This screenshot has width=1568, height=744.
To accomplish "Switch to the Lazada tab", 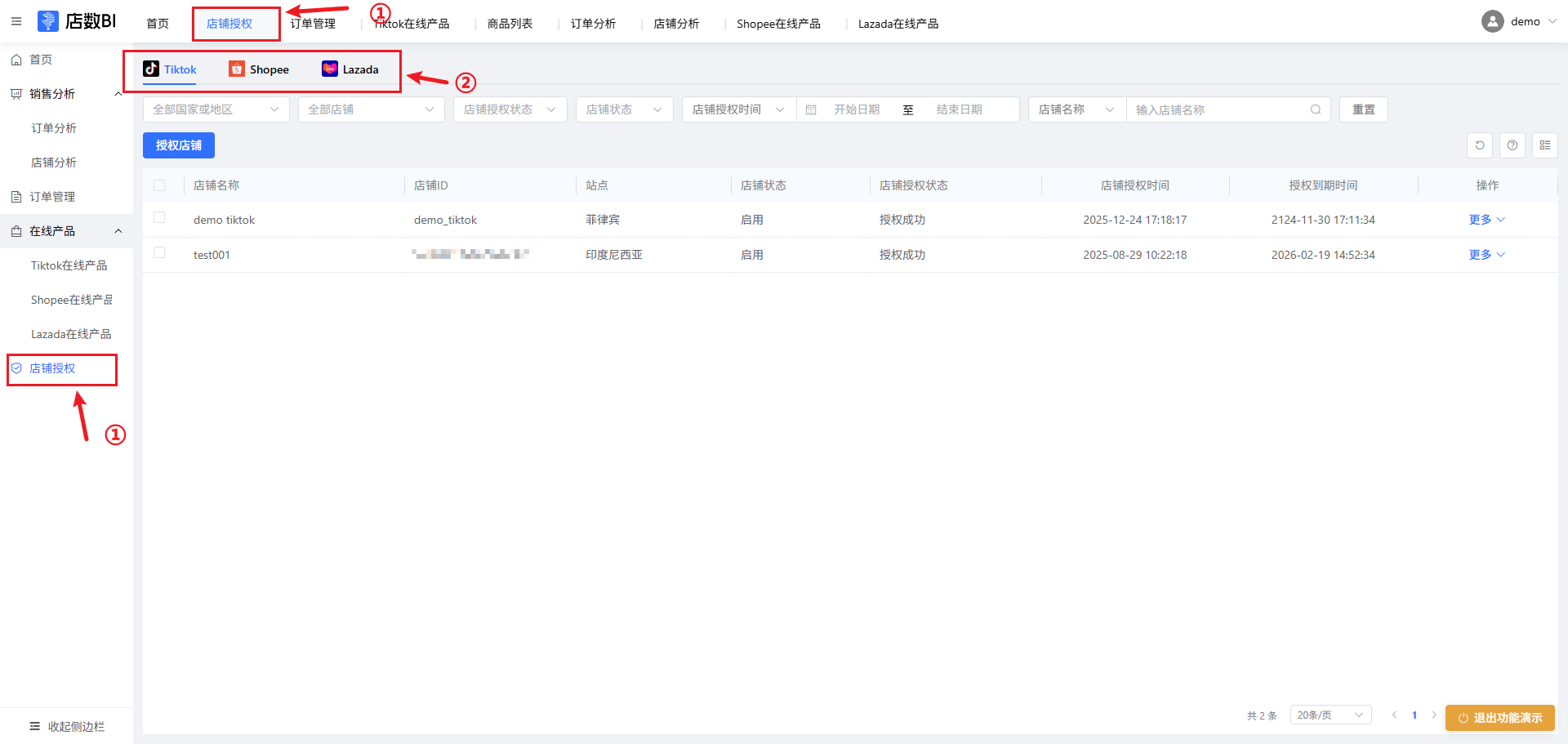I will (350, 69).
